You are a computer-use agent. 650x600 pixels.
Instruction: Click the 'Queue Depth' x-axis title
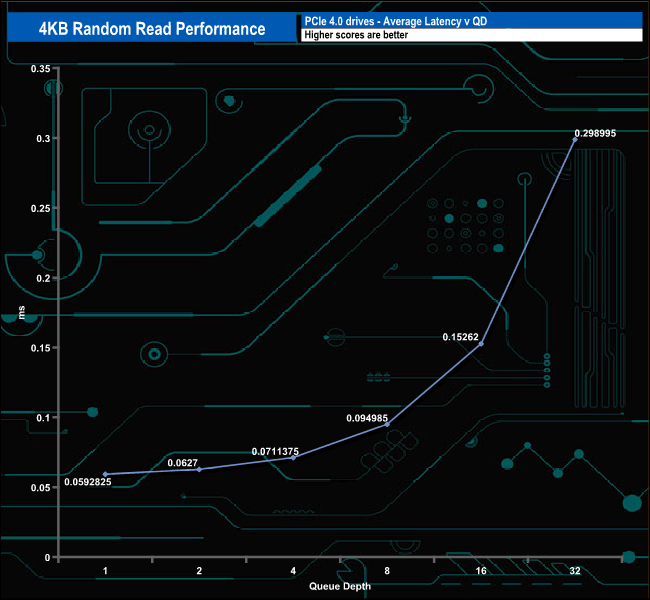[x=340, y=586]
